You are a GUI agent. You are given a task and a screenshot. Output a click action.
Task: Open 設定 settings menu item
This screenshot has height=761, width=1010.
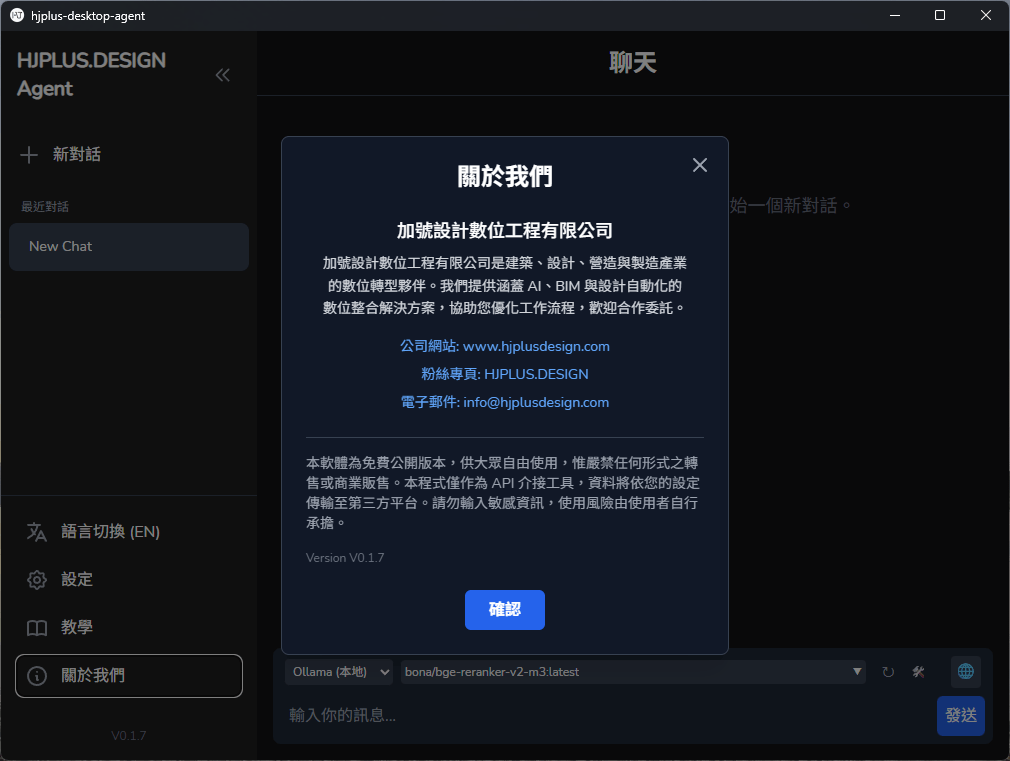[77, 580]
